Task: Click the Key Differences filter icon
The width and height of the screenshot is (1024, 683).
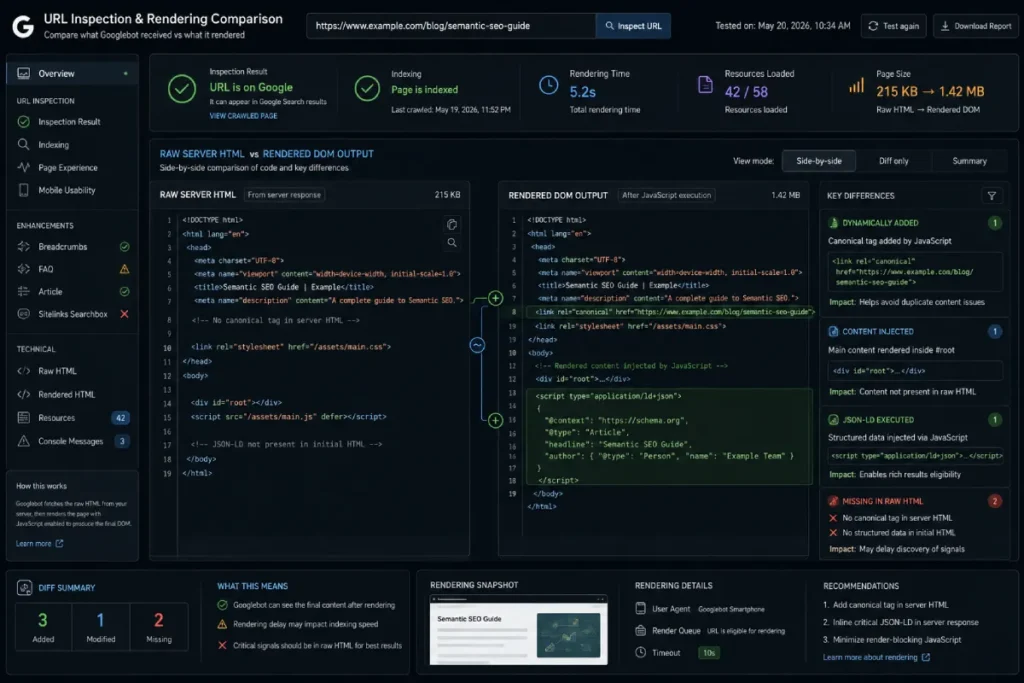Action: click(991, 195)
